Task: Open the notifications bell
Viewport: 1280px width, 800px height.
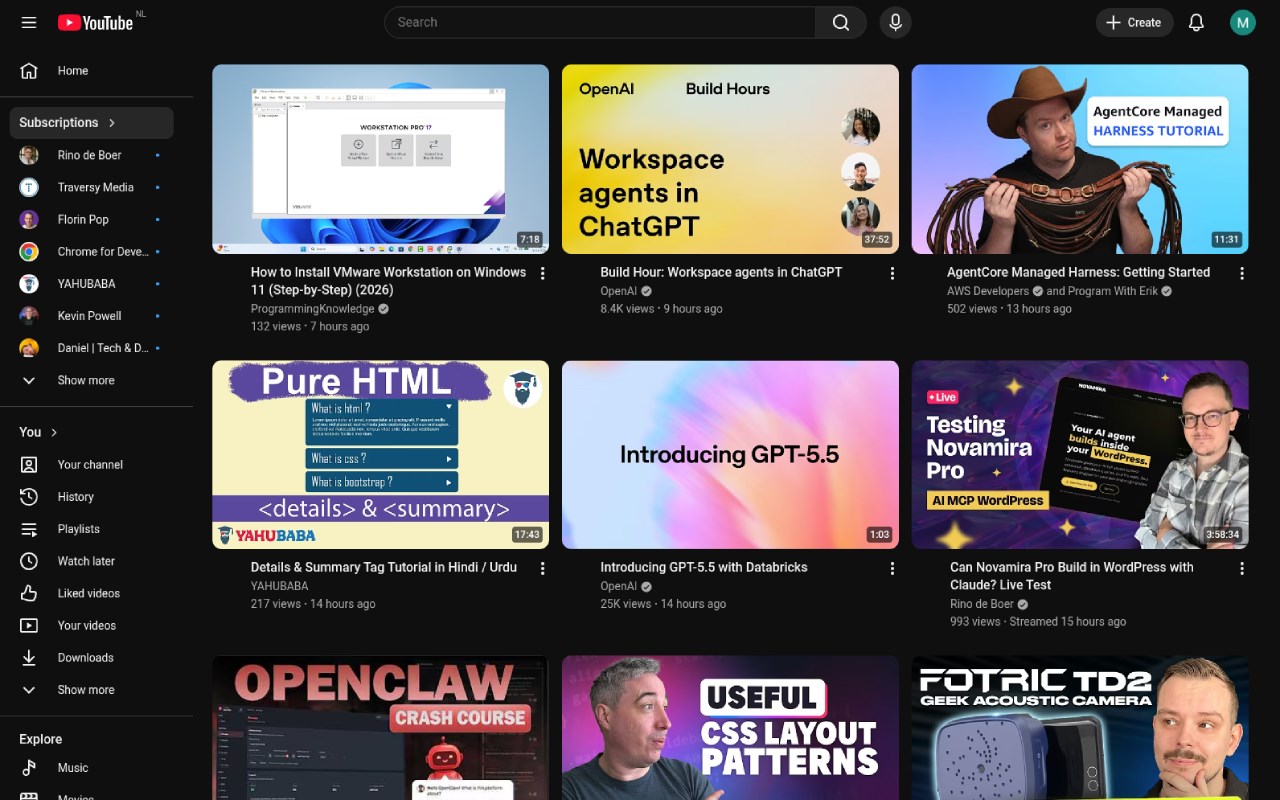Action: pos(1196,22)
